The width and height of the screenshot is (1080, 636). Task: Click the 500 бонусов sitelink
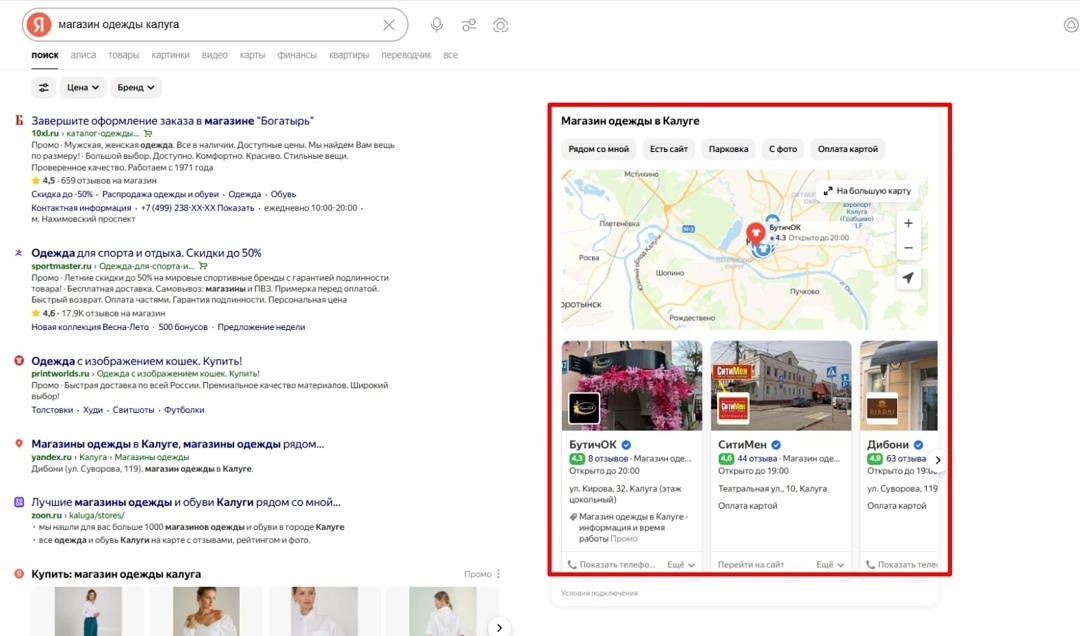pyautogui.click(x=183, y=327)
